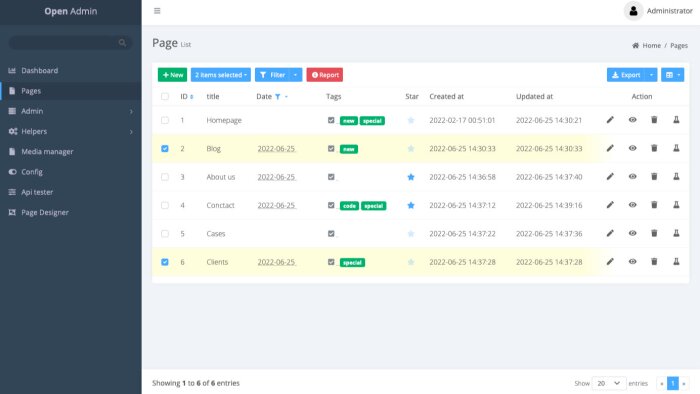Sort by ID column arrows icon
The height and width of the screenshot is (394, 700).
(192, 97)
